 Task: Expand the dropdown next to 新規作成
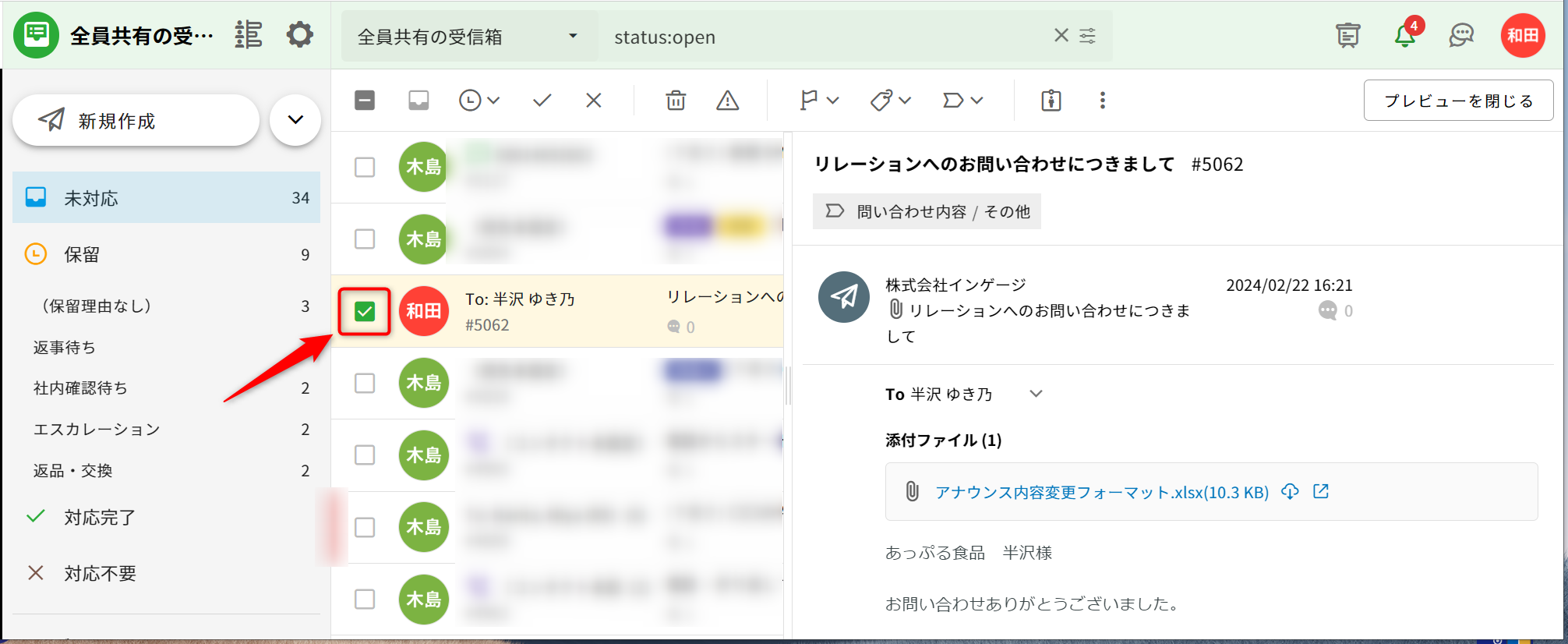coord(295,120)
